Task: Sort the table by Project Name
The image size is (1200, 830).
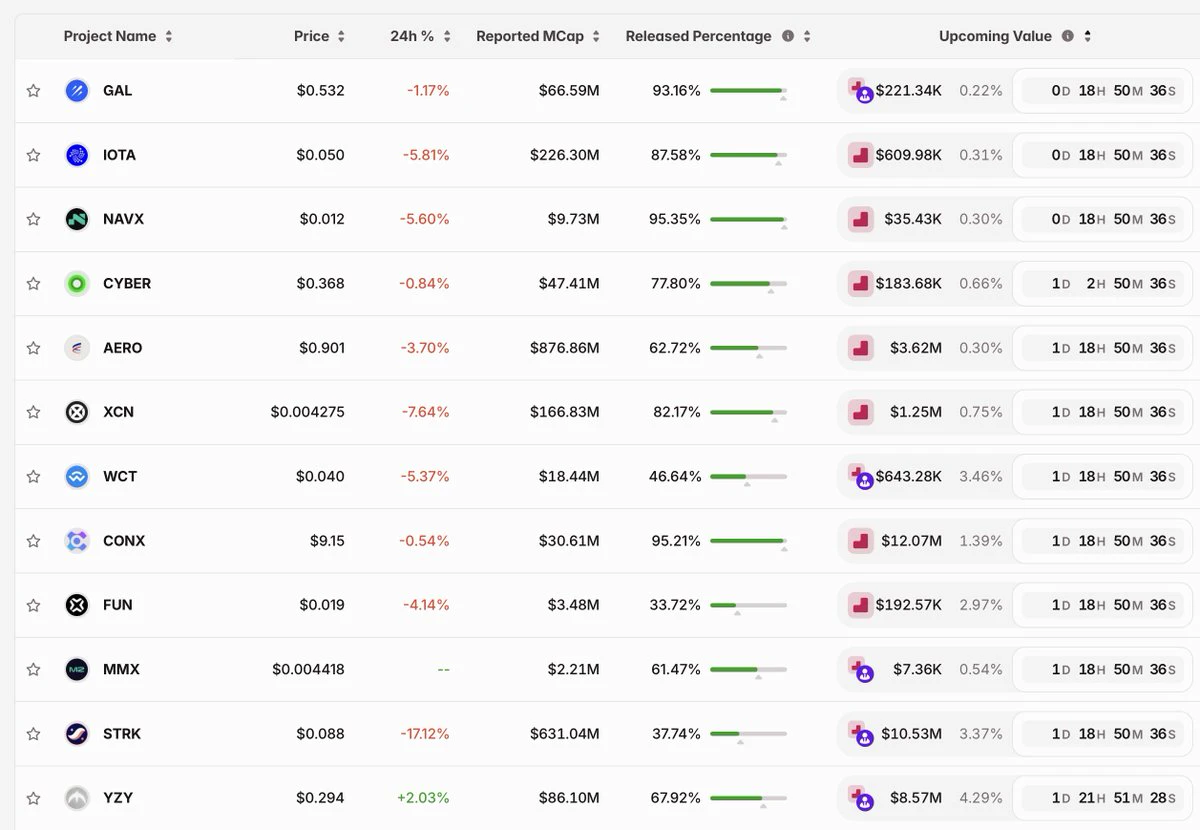Action: (169, 36)
